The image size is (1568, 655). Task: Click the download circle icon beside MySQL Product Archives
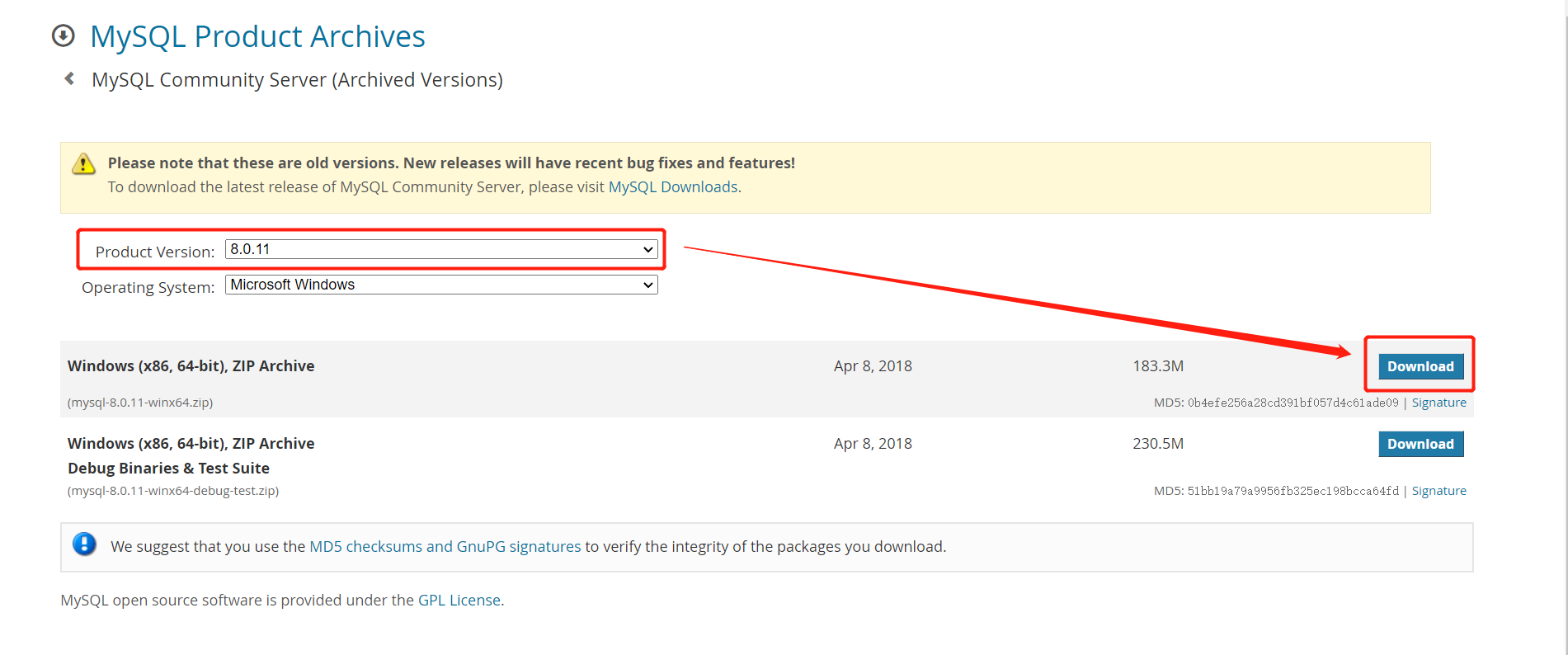(64, 36)
